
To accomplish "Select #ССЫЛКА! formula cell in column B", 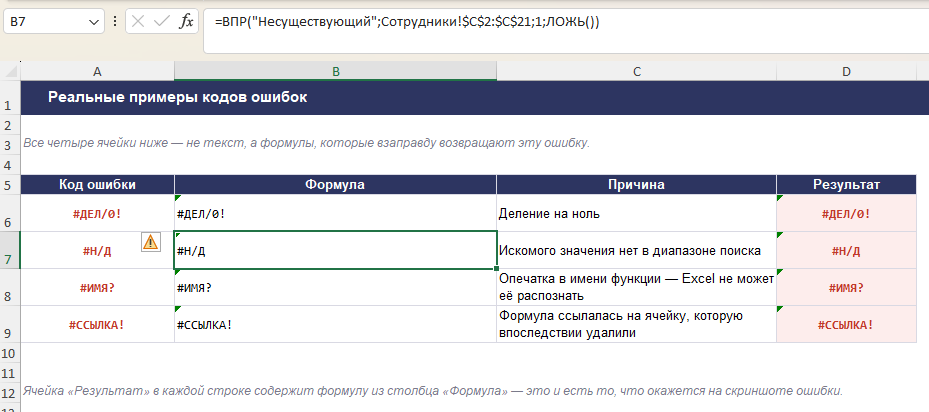I will [335, 324].
